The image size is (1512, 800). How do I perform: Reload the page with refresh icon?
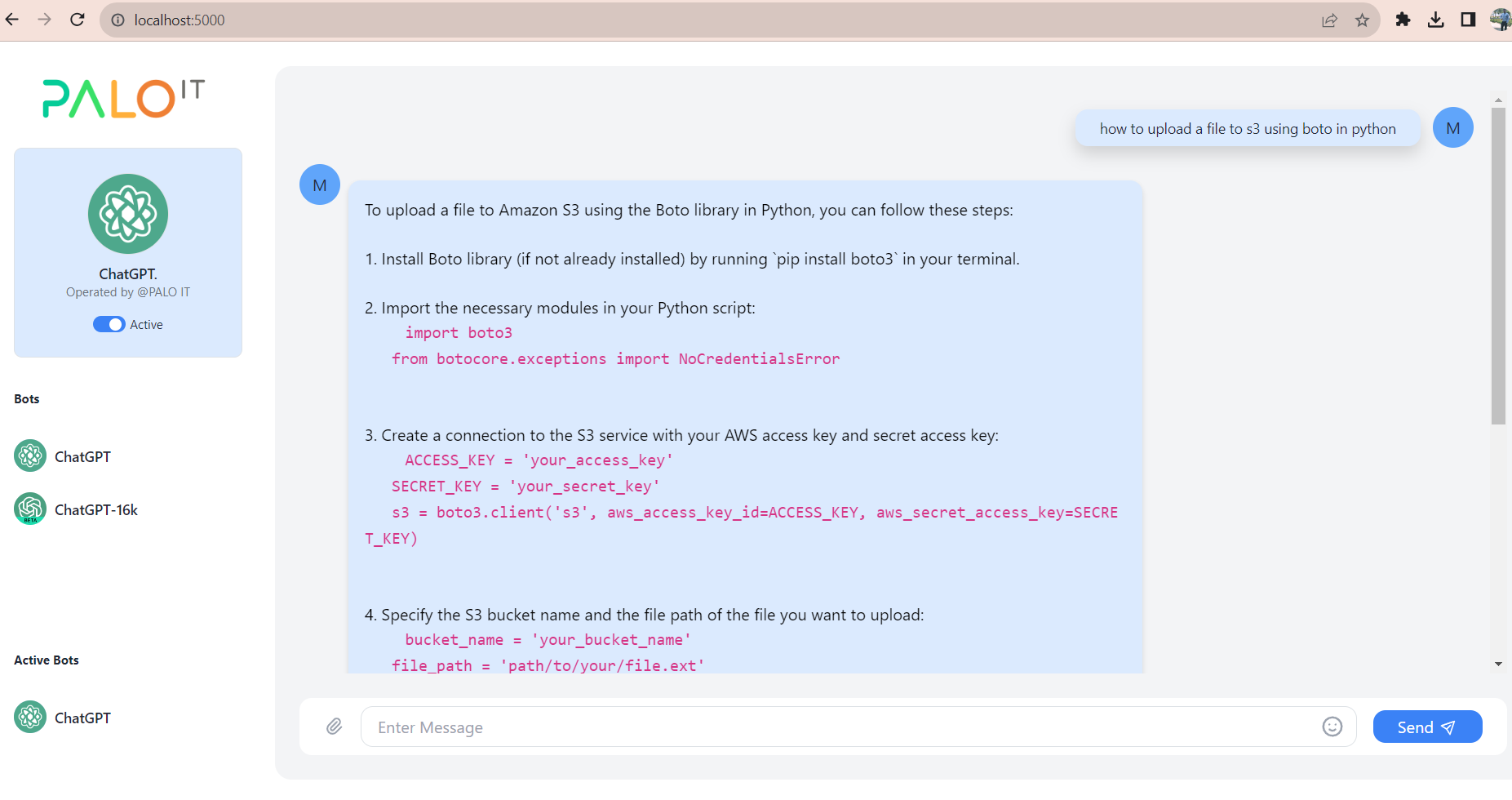pos(78,20)
